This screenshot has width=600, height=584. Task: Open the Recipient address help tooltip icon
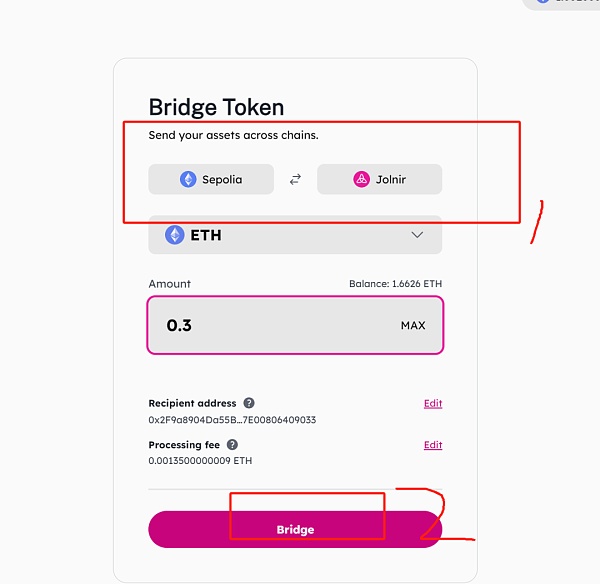(248, 403)
